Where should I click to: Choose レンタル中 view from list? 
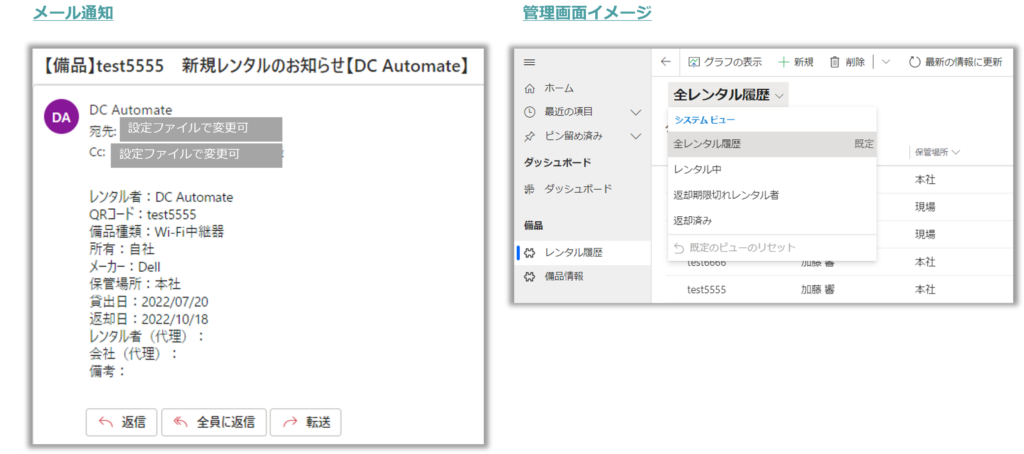tap(698, 170)
